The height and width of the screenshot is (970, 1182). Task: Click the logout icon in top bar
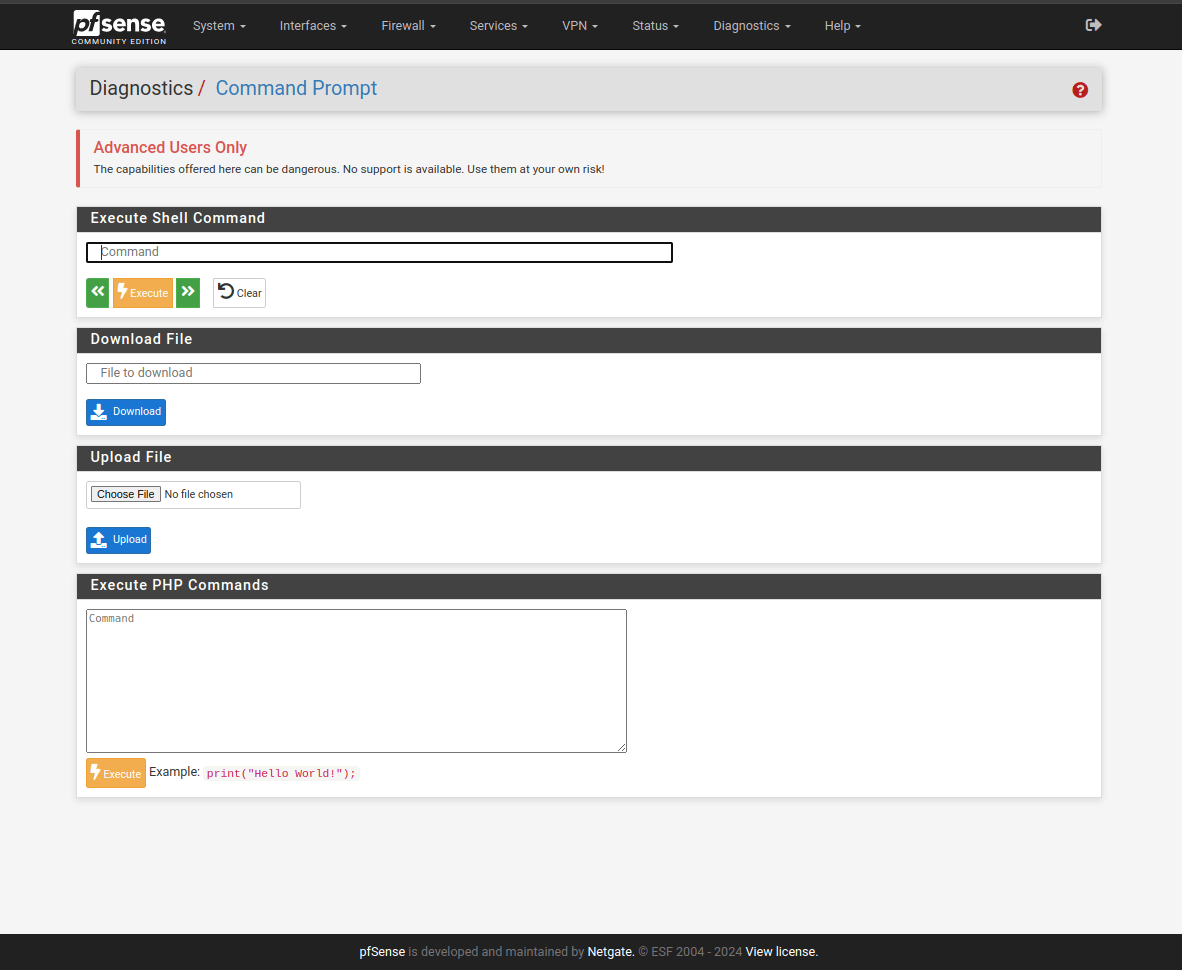[x=1093, y=25]
